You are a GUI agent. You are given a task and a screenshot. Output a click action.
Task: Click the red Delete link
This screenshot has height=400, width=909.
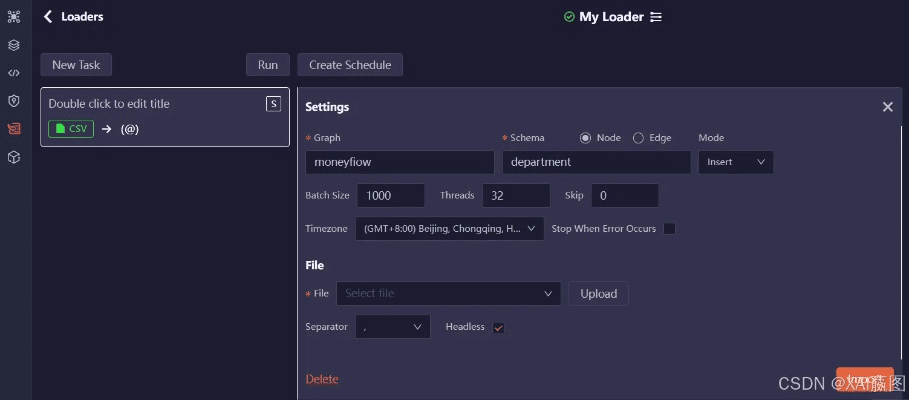pyautogui.click(x=322, y=379)
